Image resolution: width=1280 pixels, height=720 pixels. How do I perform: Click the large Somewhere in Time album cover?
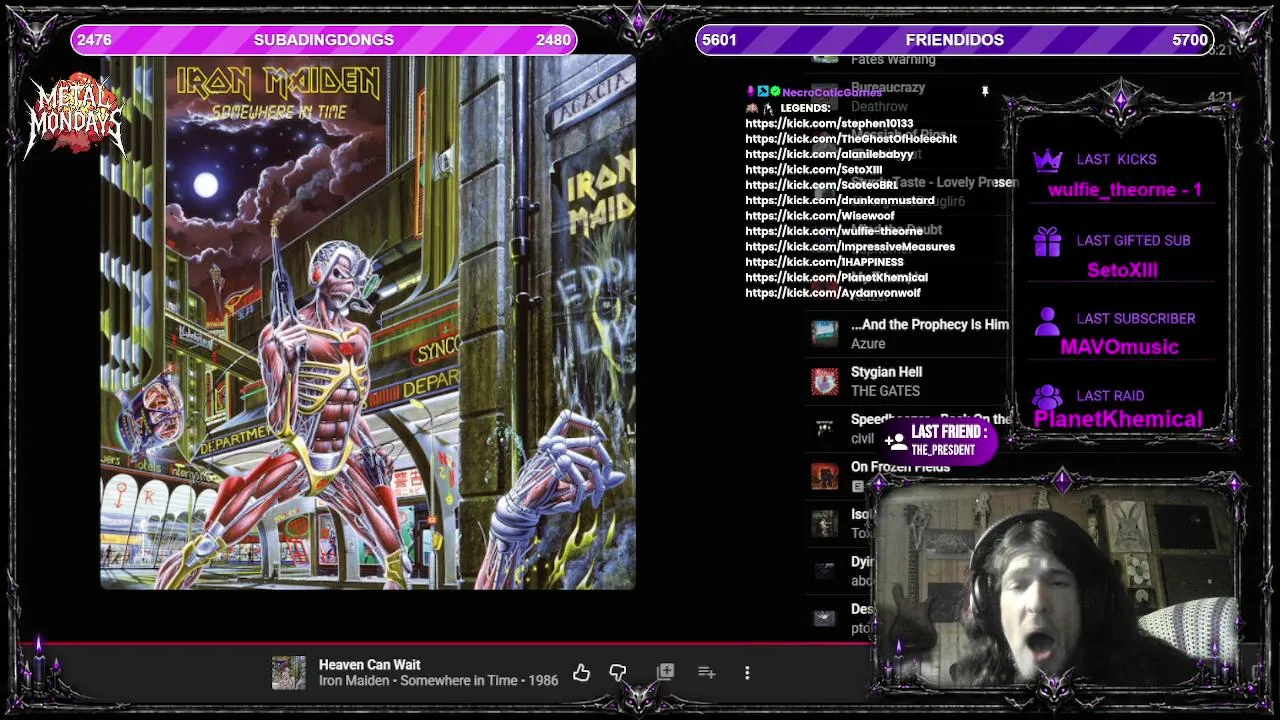(x=368, y=322)
